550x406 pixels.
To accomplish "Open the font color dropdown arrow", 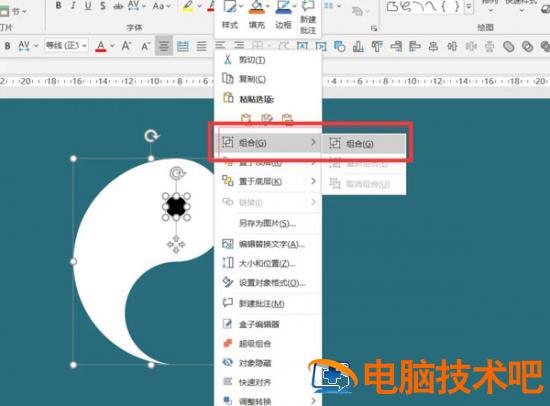I will (x=112, y=46).
